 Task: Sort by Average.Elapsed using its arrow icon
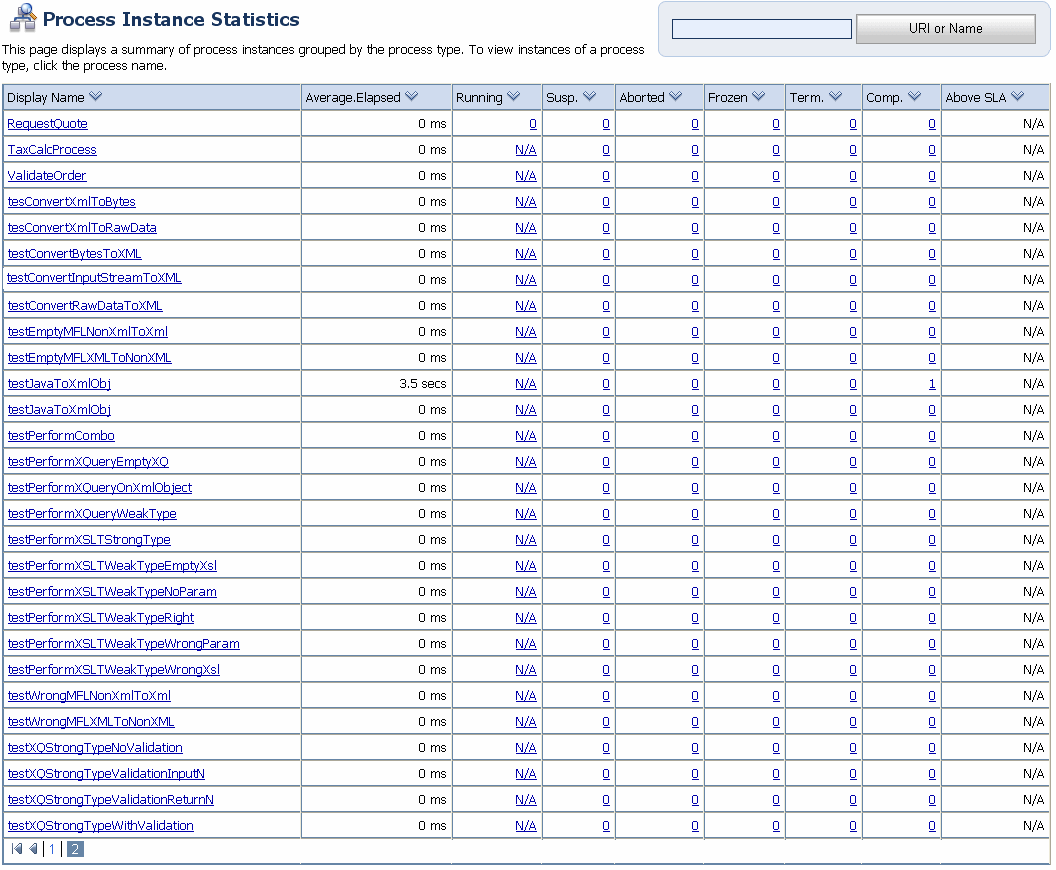(411, 96)
